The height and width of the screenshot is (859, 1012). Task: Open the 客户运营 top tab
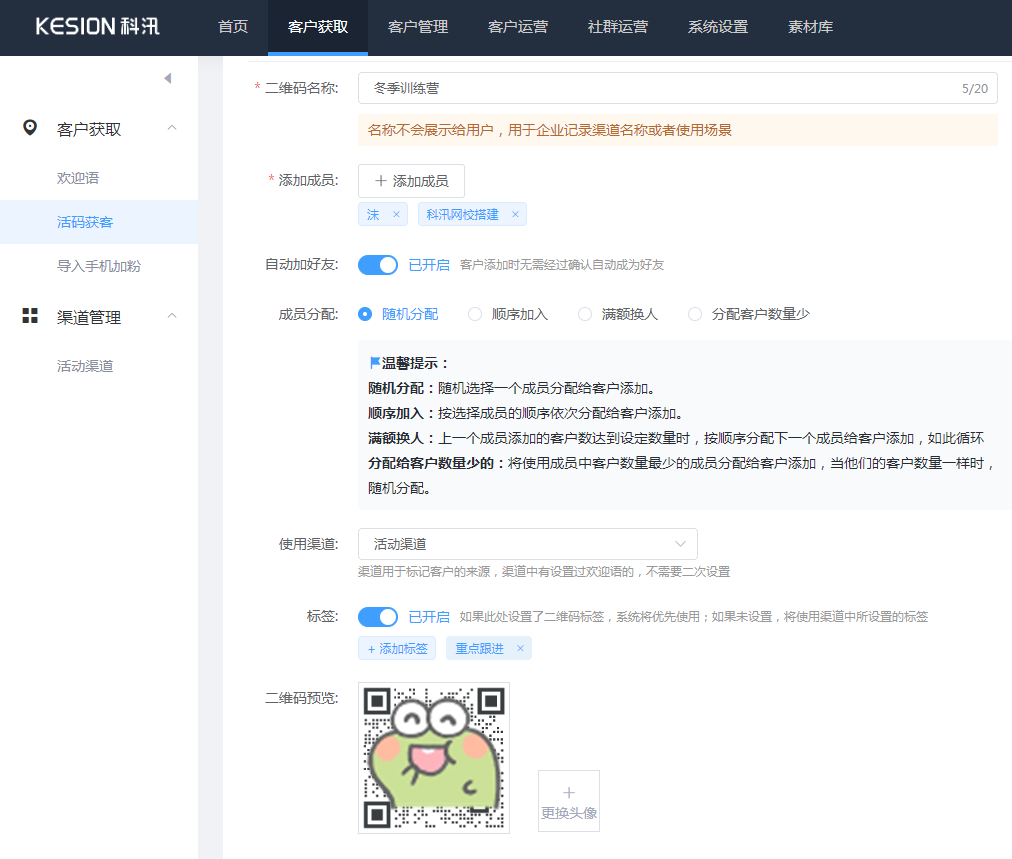[518, 26]
